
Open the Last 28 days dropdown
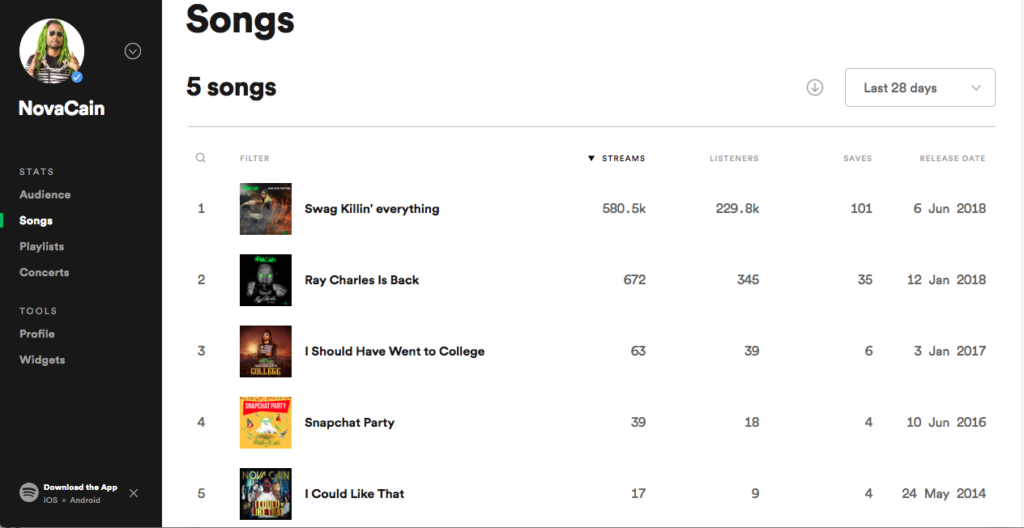point(920,88)
